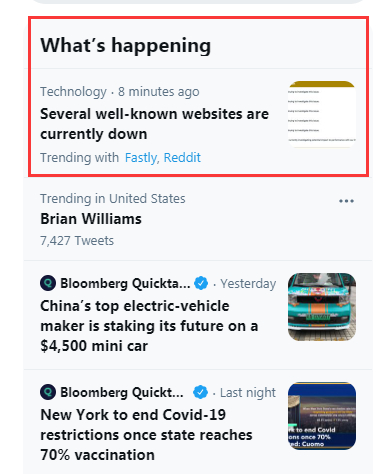Screen dimensions: 379x474
Task: Click the Bloomberg Quickta... name on Yesterday post
Action: [125, 284]
